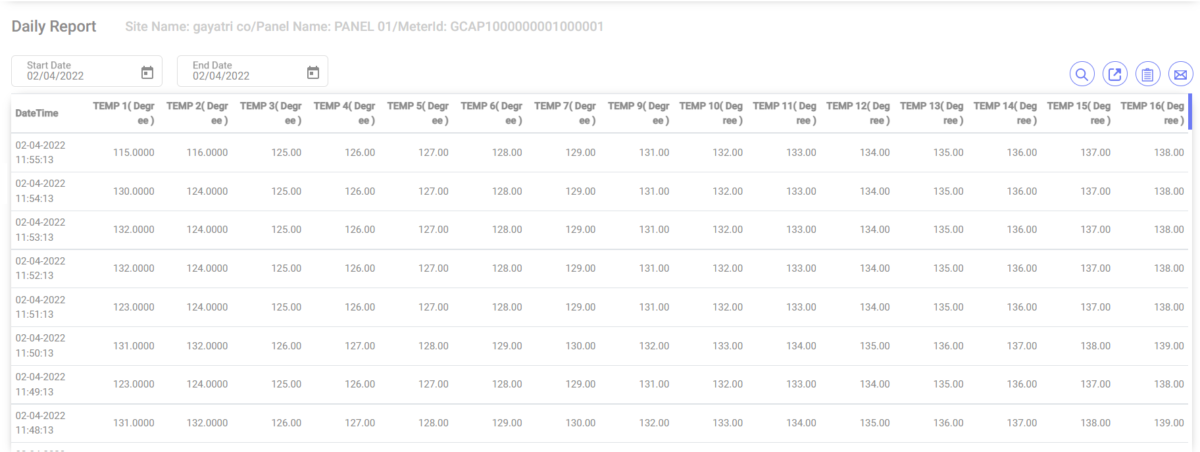Click TEMP 10 value in the 11:53:13 row

tap(727, 230)
